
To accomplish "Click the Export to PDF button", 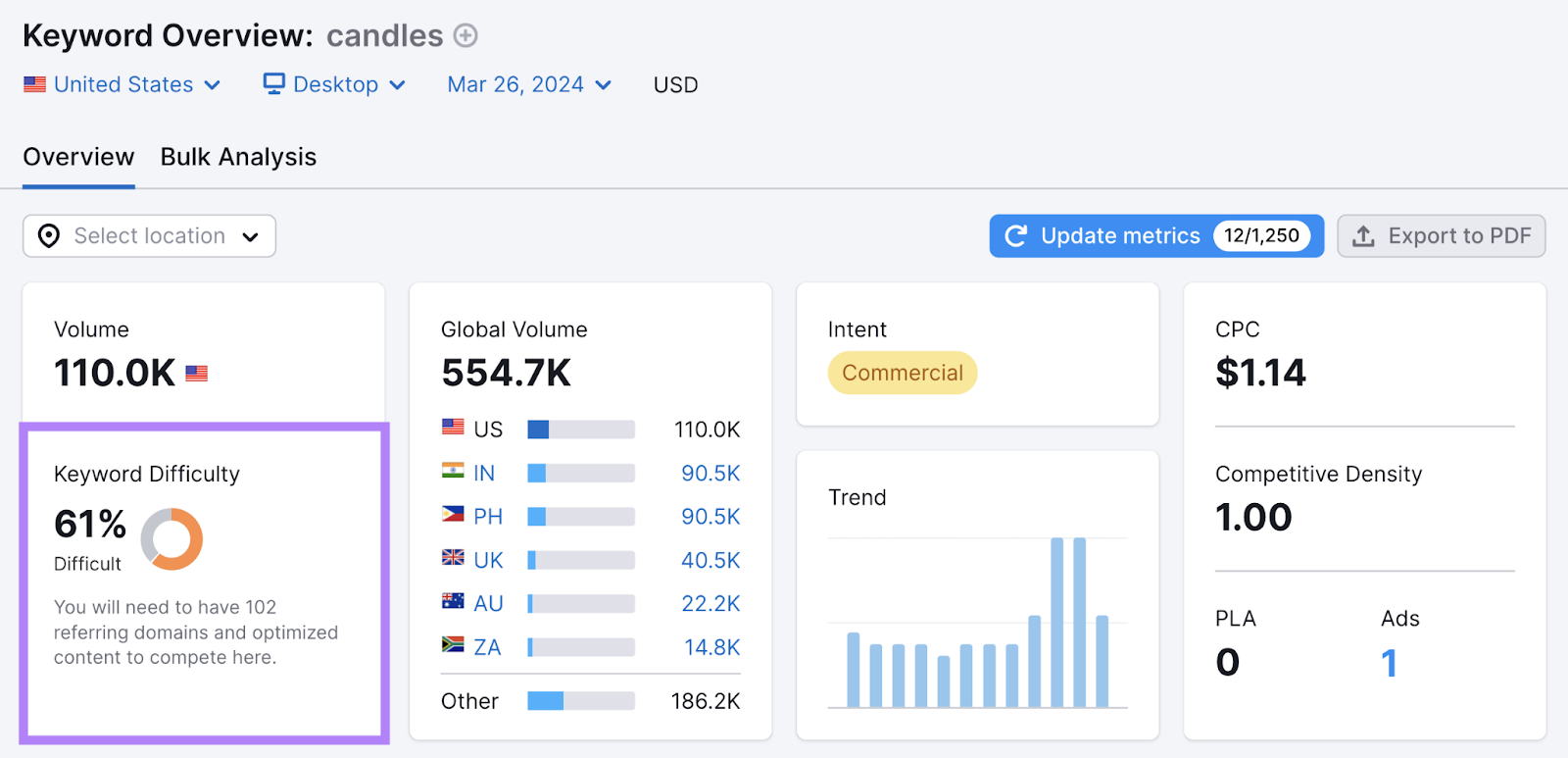I will tap(1441, 236).
